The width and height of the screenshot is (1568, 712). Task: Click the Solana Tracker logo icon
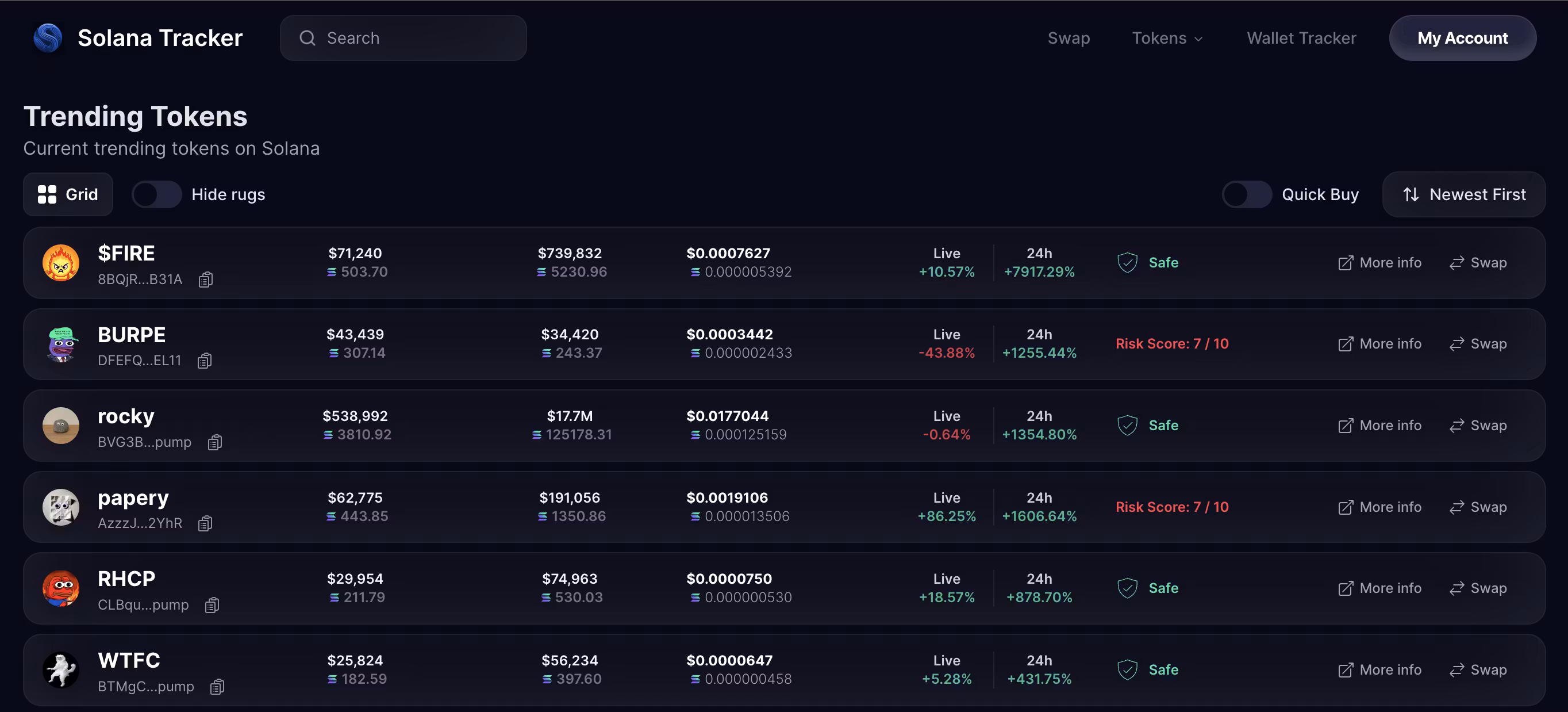coord(48,38)
